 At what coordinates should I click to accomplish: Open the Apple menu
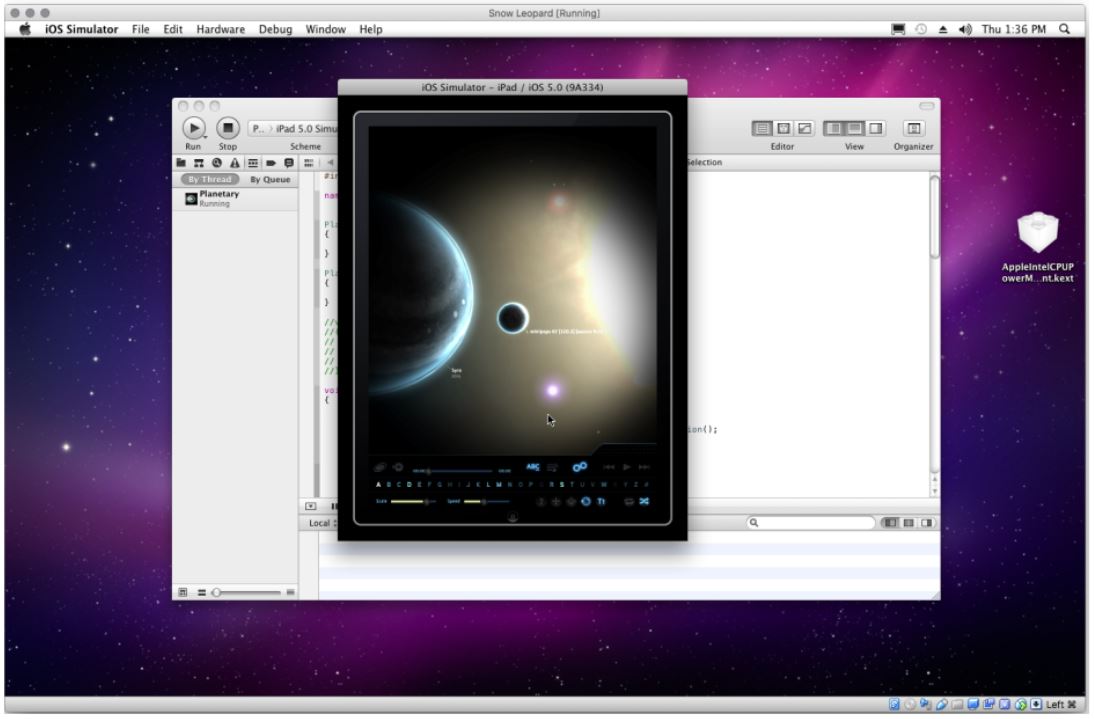[25, 29]
